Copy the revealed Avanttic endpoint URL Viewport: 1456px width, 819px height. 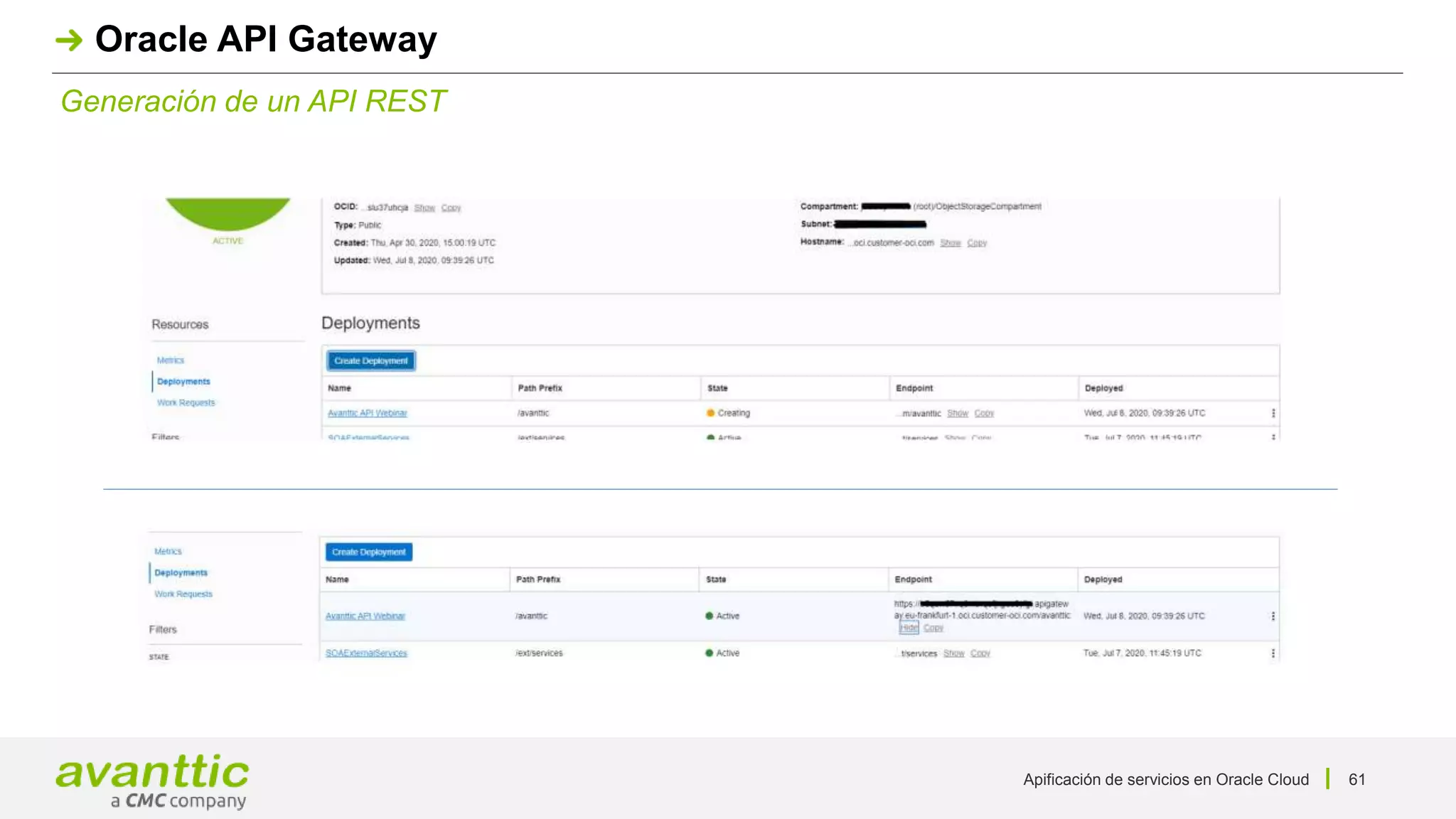933,628
